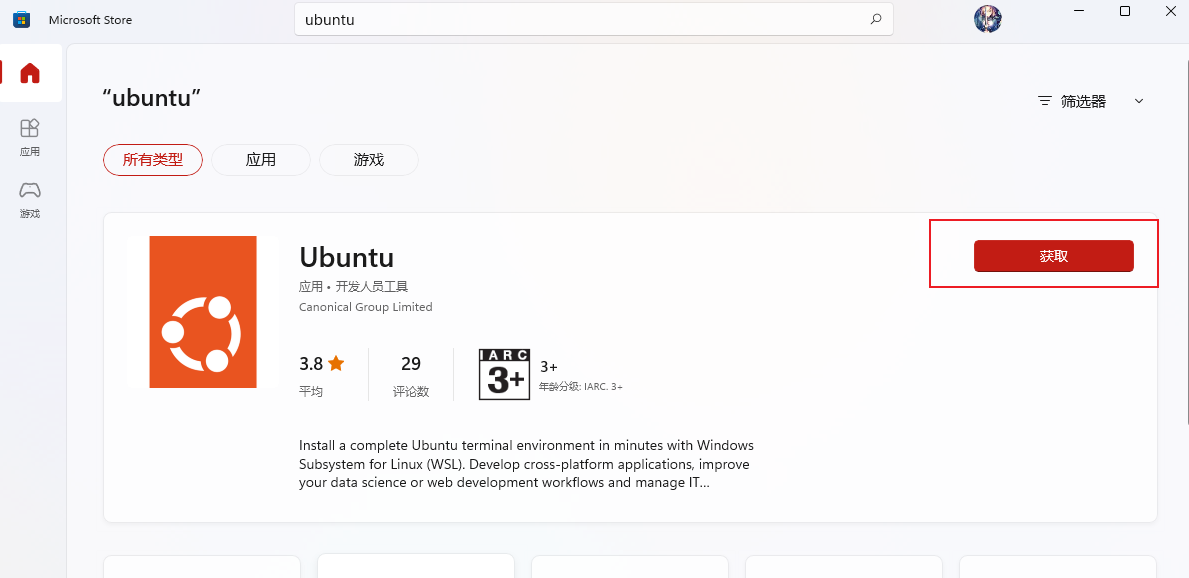This screenshot has width=1189, height=578.
Task: Select the 应用 filter tab
Action: [x=261, y=160]
